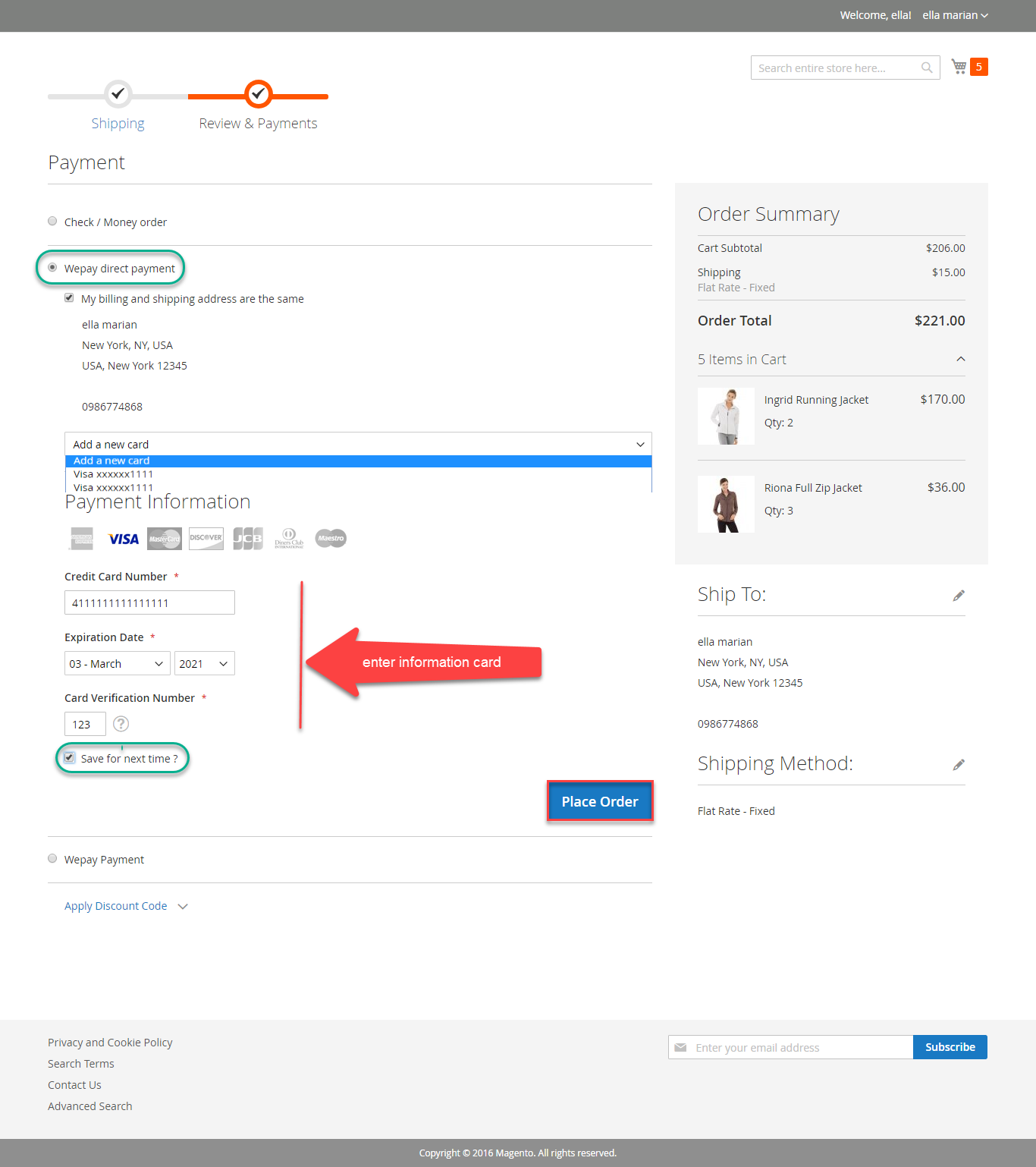This screenshot has width=1036, height=1167.
Task: Click the Maestro card logo
Action: coord(331,539)
